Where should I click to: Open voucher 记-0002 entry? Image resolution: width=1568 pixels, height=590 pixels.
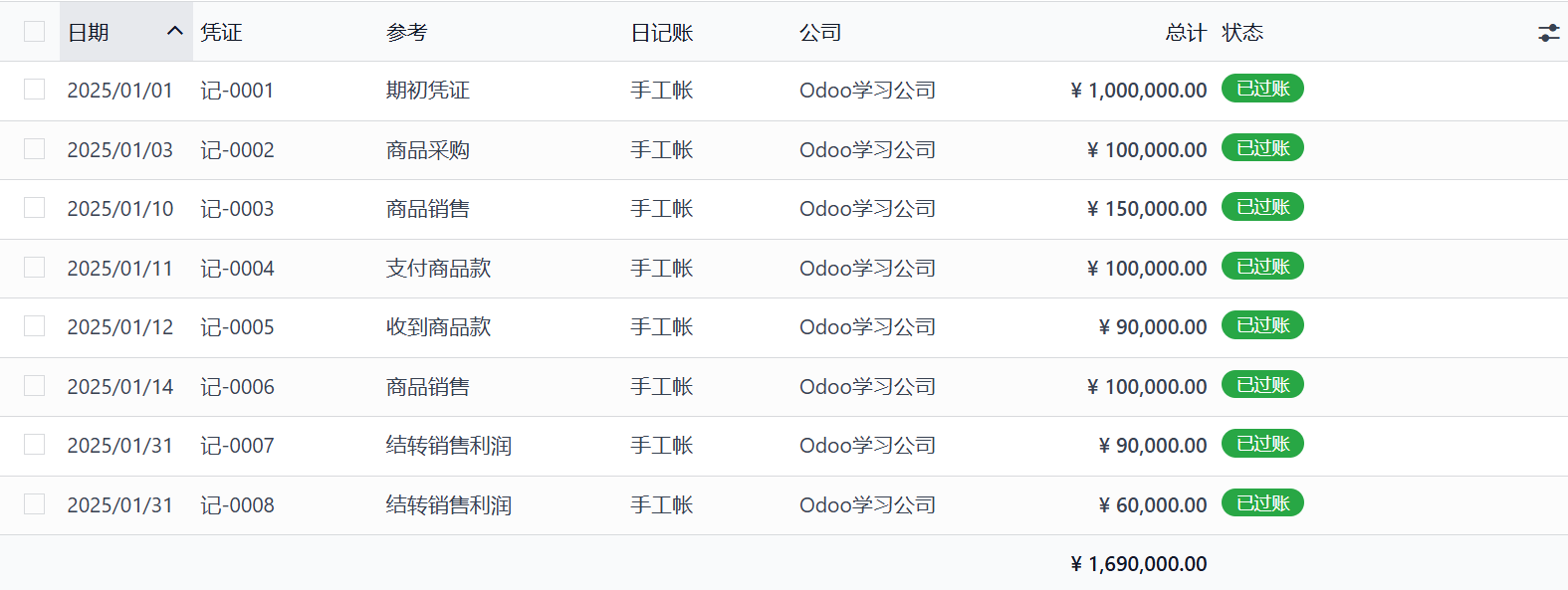click(237, 150)
